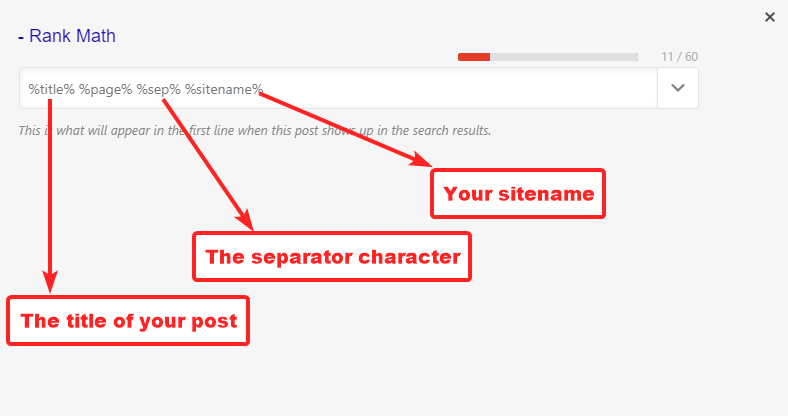Select "The title of your post" annotation box
This screenshot has height=416, width=788.
coord(128,321)
